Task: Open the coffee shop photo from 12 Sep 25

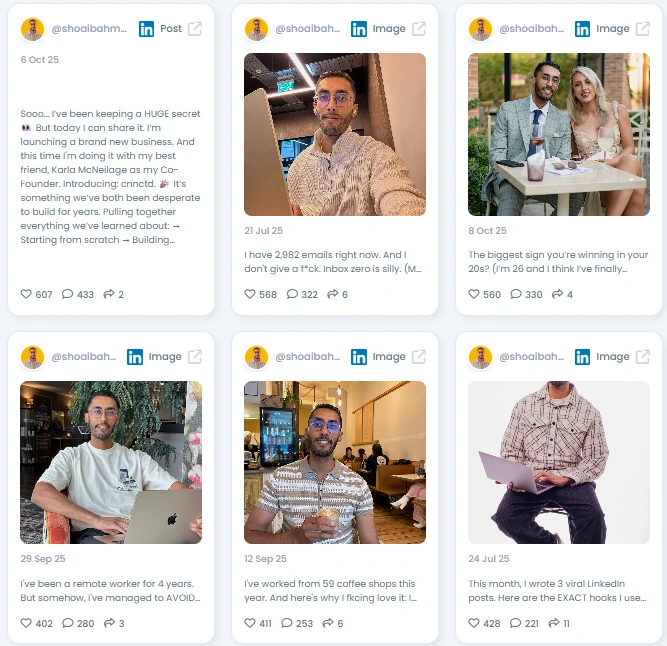Action: coord(335,462)
